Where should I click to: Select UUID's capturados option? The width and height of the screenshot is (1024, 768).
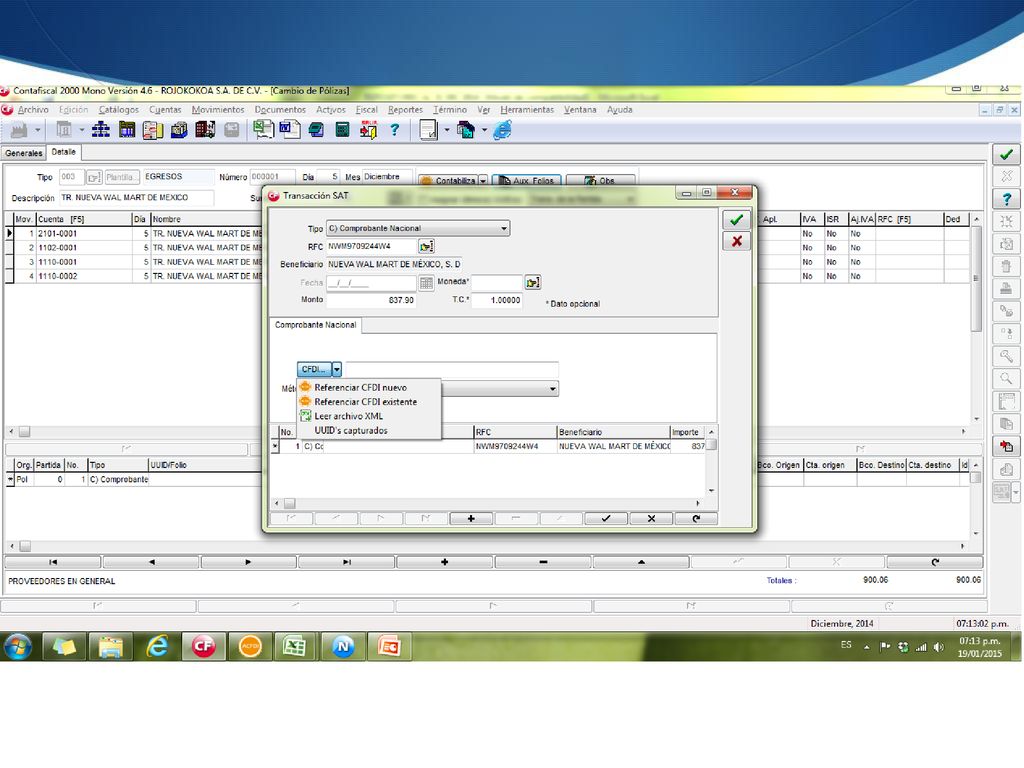(351, 430)
